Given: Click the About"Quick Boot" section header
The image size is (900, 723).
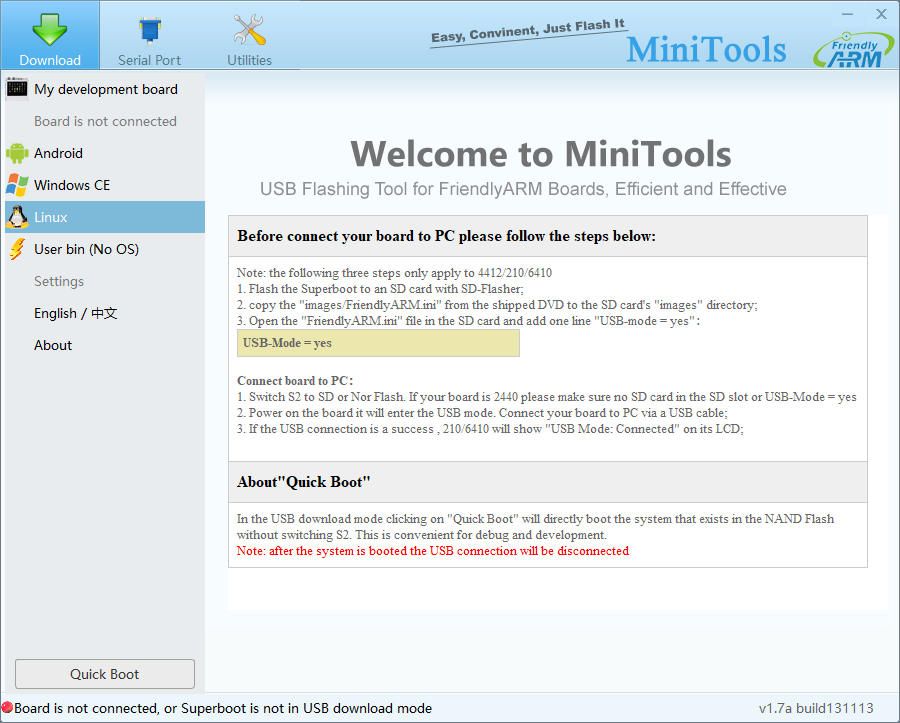Looking at the screenshot, I should pyautogui.click(x=548, y=482).
